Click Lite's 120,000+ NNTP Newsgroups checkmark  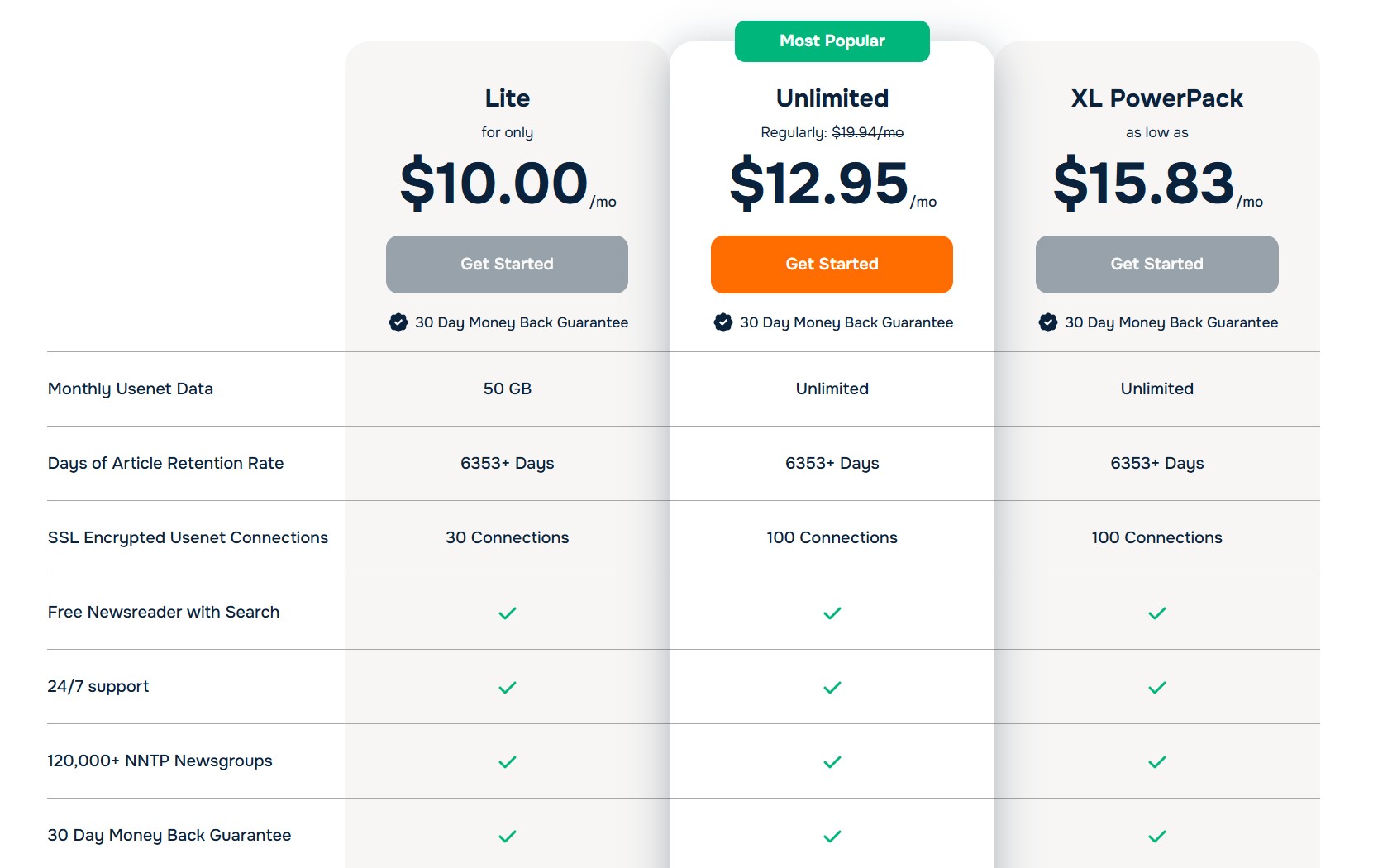tap(508, 761)
